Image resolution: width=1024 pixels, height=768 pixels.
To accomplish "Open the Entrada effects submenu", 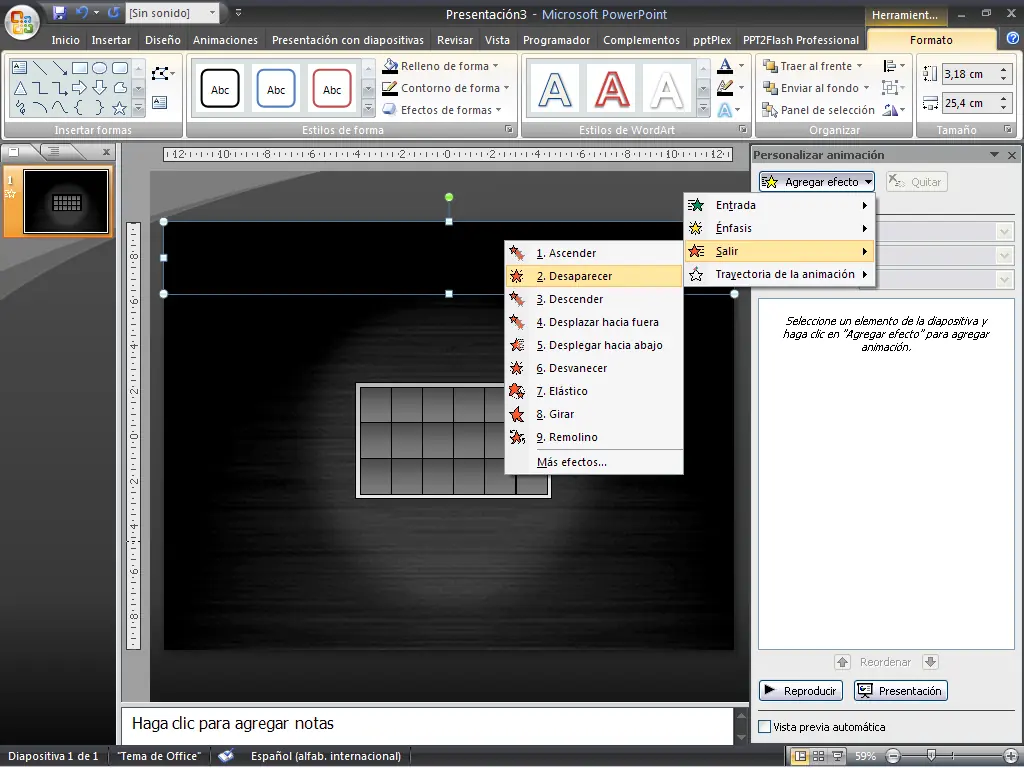I will click(779, 205).
